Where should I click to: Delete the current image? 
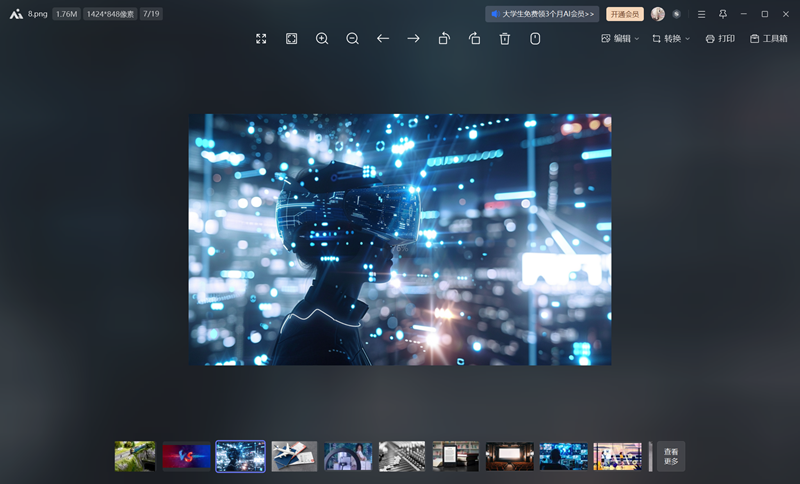pyautogui.click(x=505, y=38)
